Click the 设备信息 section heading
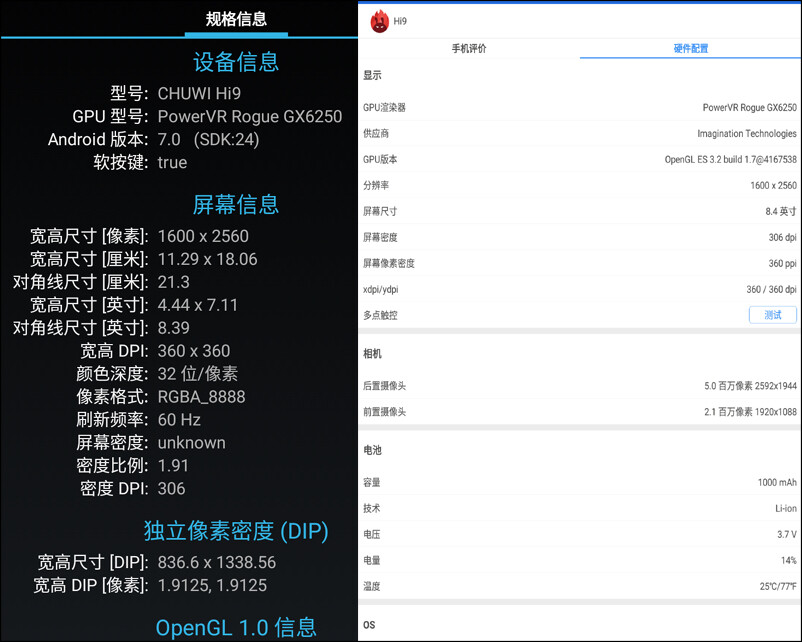 click(236, 62)
